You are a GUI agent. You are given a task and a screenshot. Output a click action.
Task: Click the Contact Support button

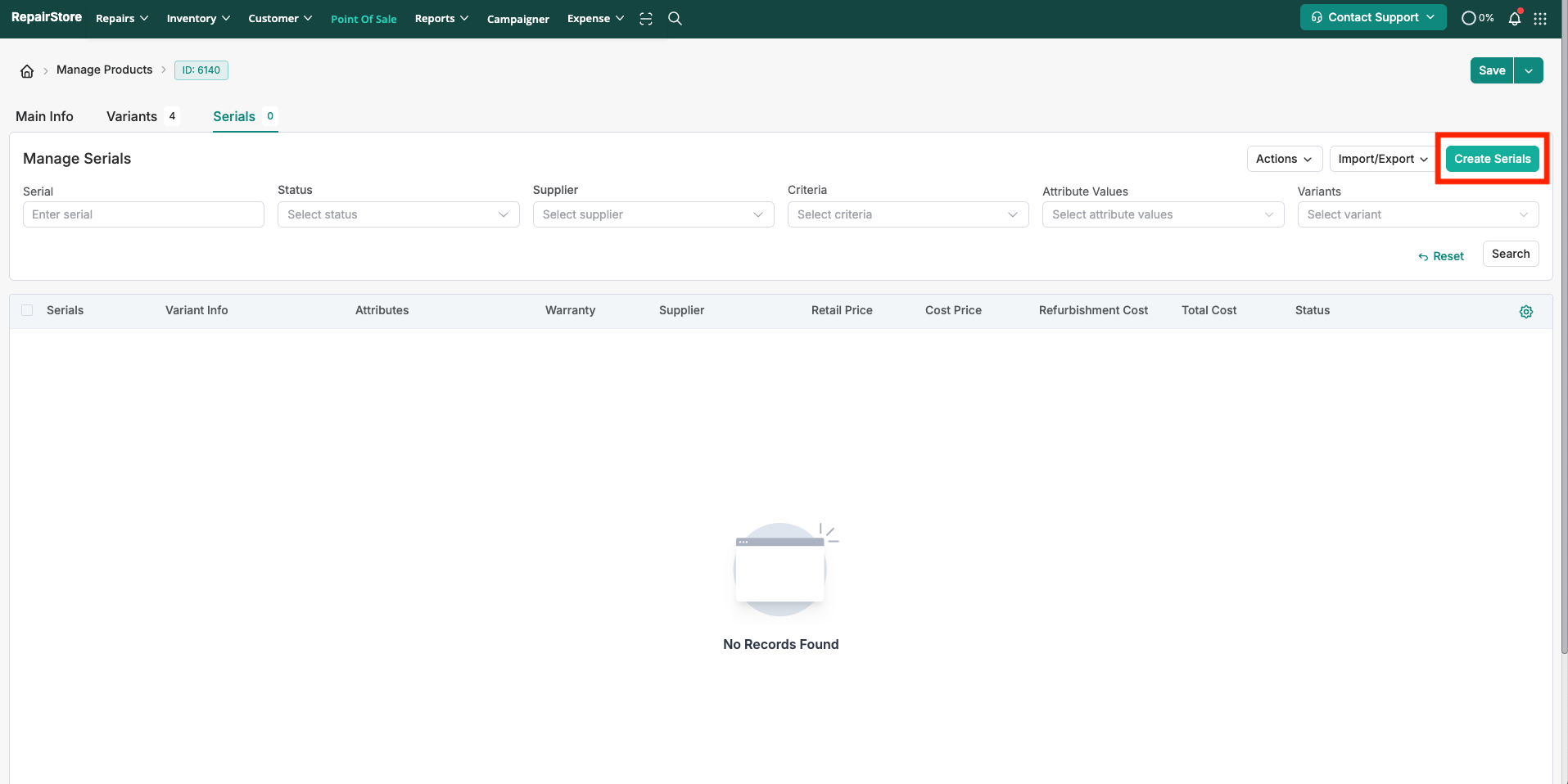pos(1372,17)
